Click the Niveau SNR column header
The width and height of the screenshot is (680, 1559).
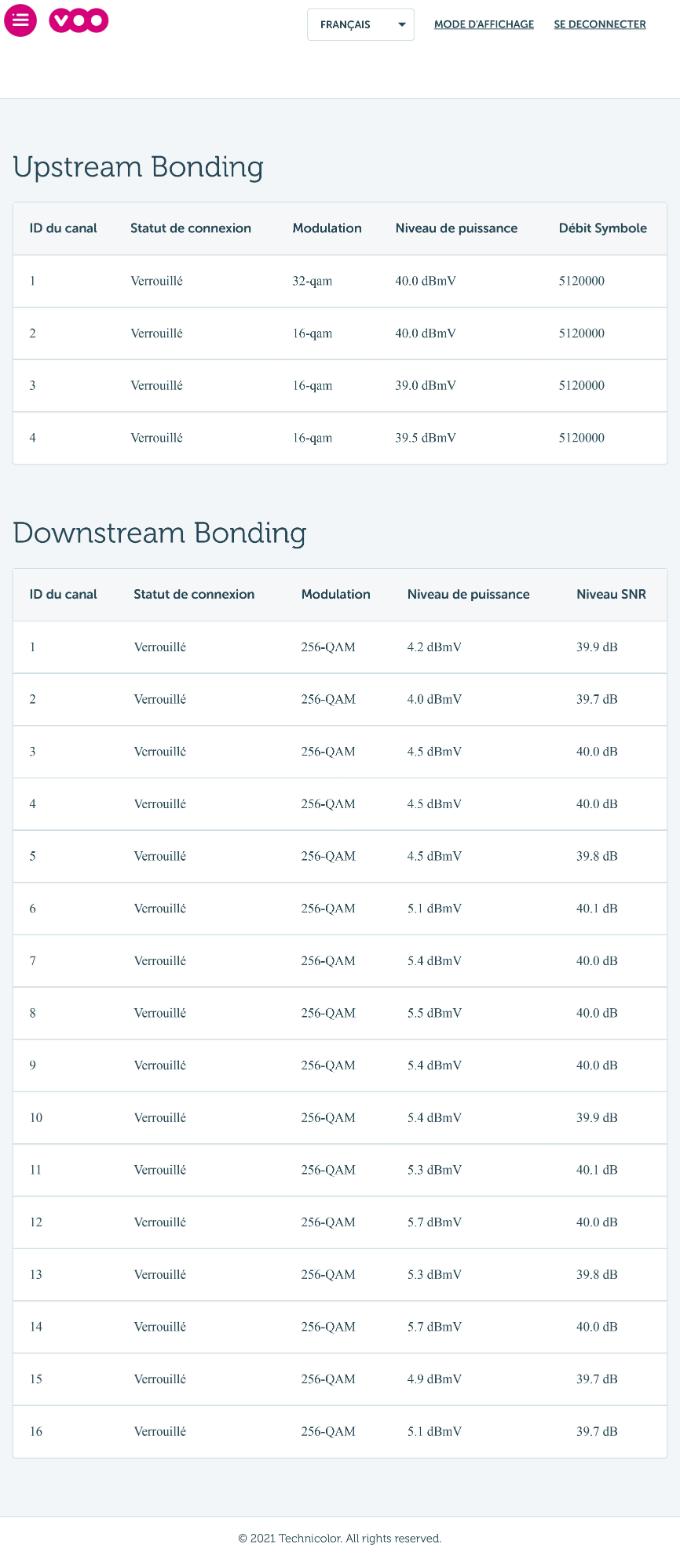pyautogui.click(x=610, y=594)
